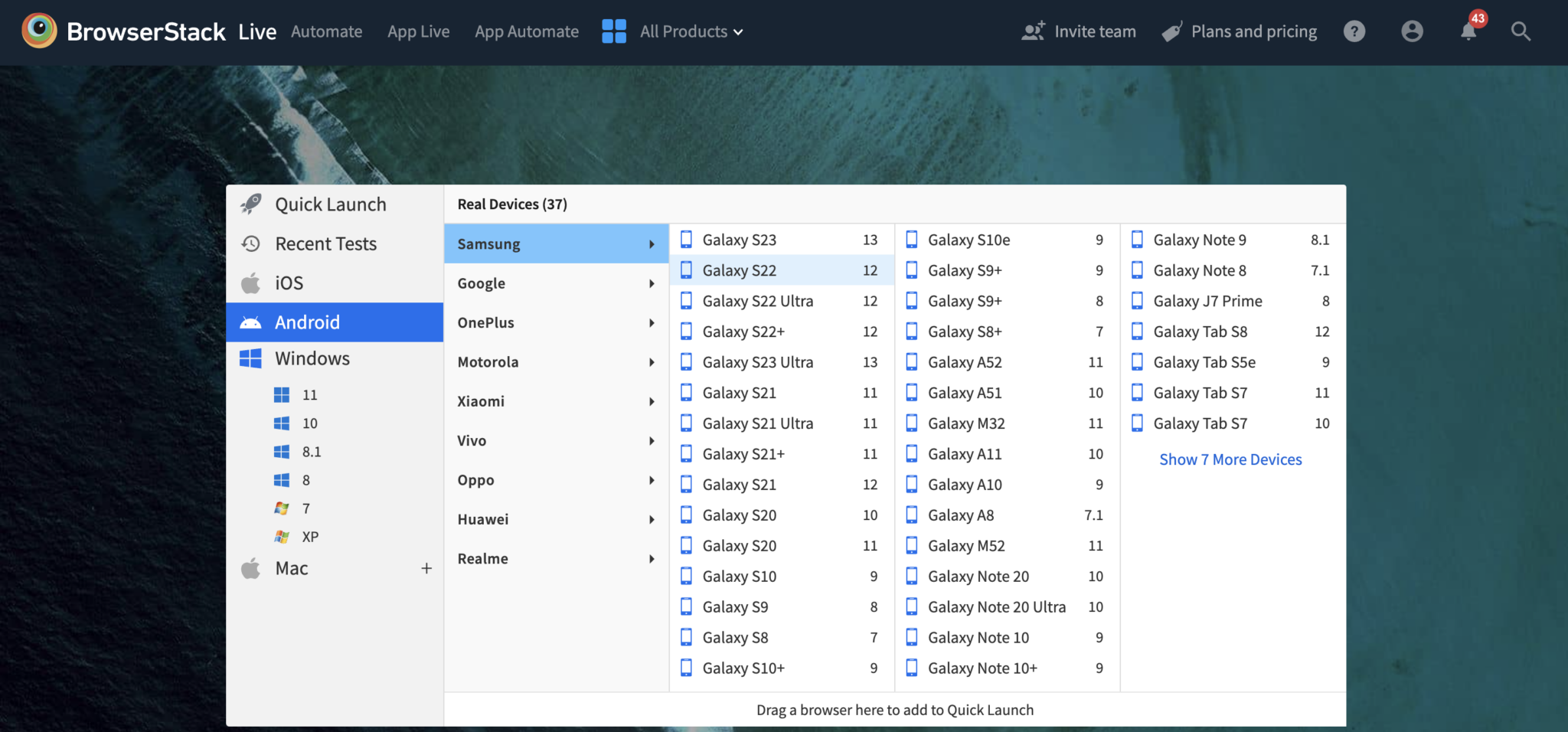Open Plans and pricing

pos(1253,31)
